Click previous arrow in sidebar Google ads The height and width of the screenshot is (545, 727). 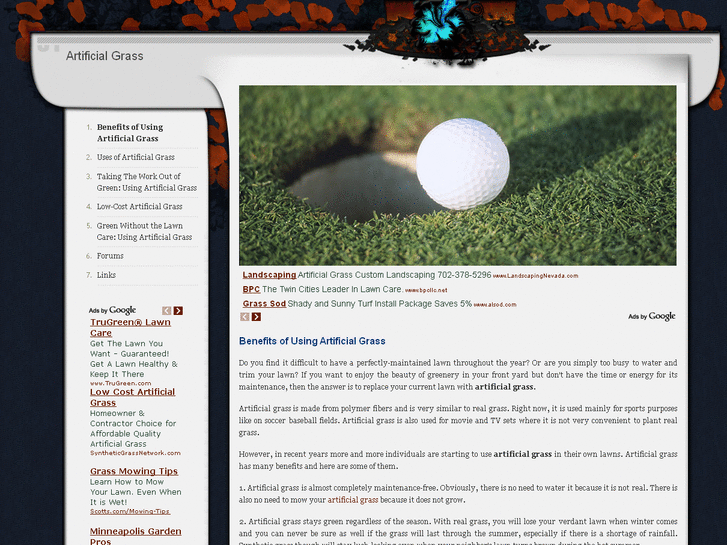click(166, 311)
